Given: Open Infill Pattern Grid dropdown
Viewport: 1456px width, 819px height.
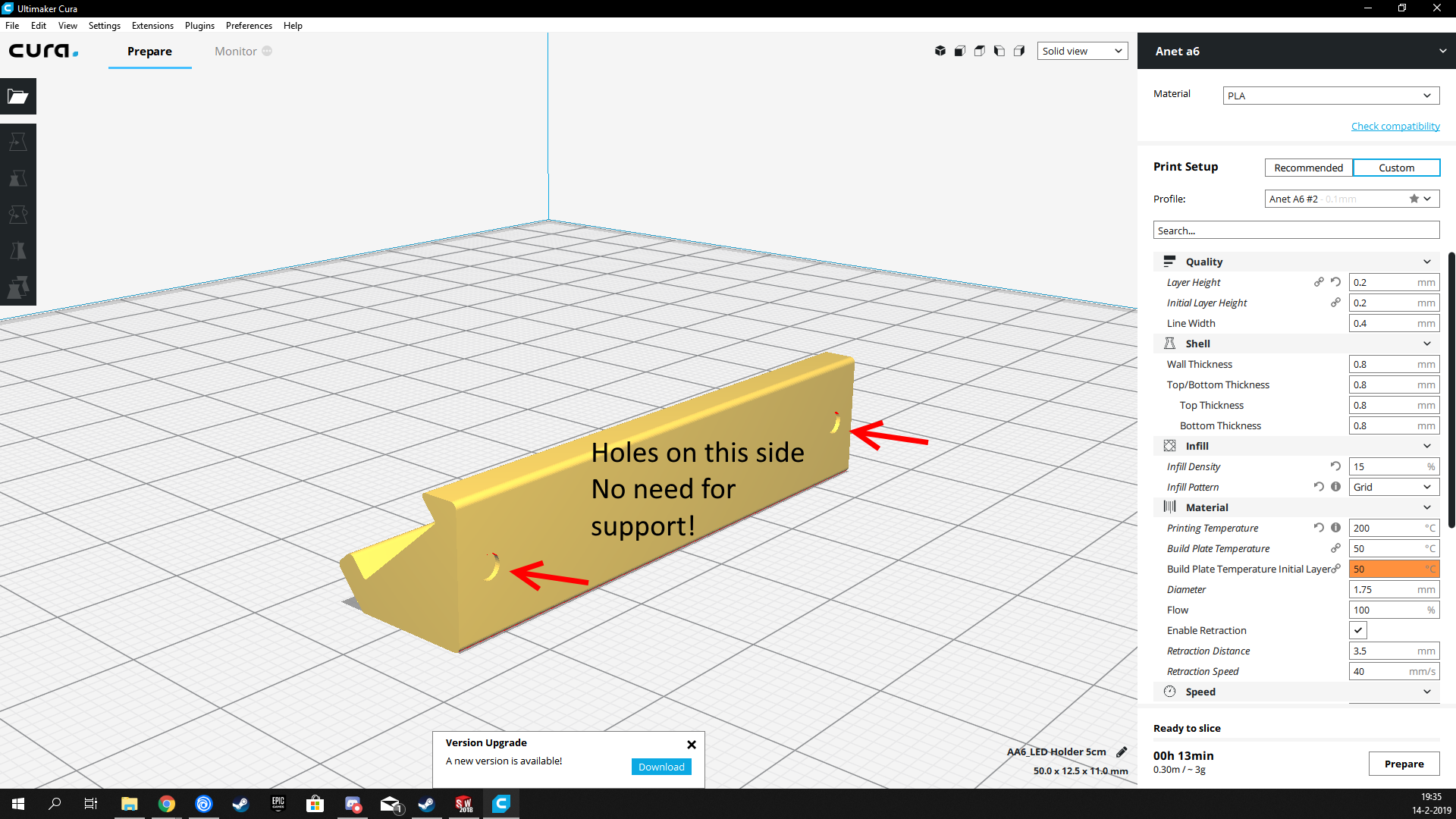Looking at the screenshot, I should (x=1394, y=487).
